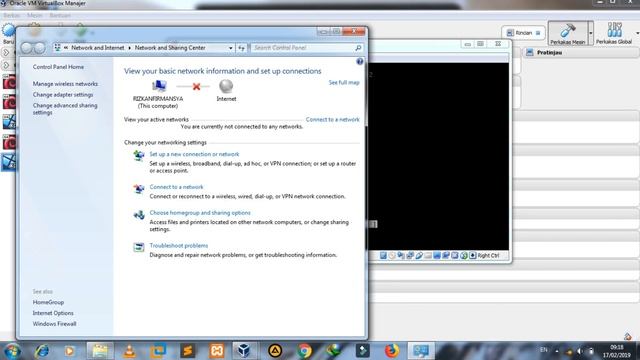Open Change adapter settings

coord(63,95)
